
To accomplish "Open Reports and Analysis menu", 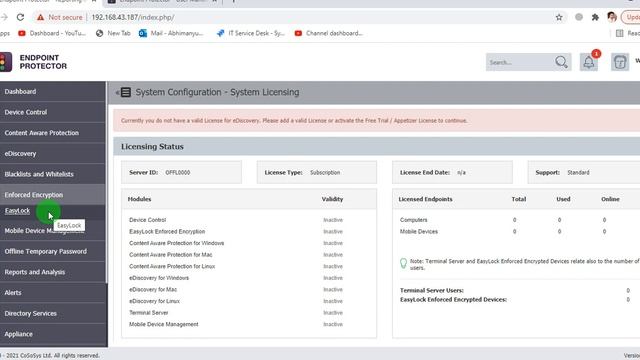I will [53, 272].
